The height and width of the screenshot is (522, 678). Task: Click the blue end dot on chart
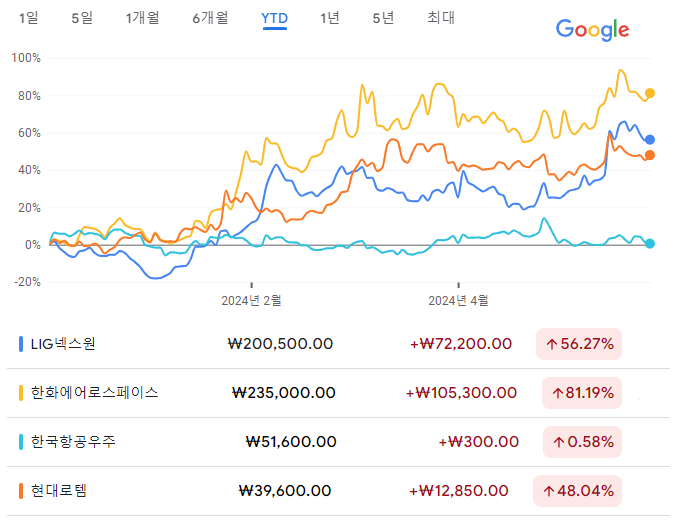pos(649,140)
